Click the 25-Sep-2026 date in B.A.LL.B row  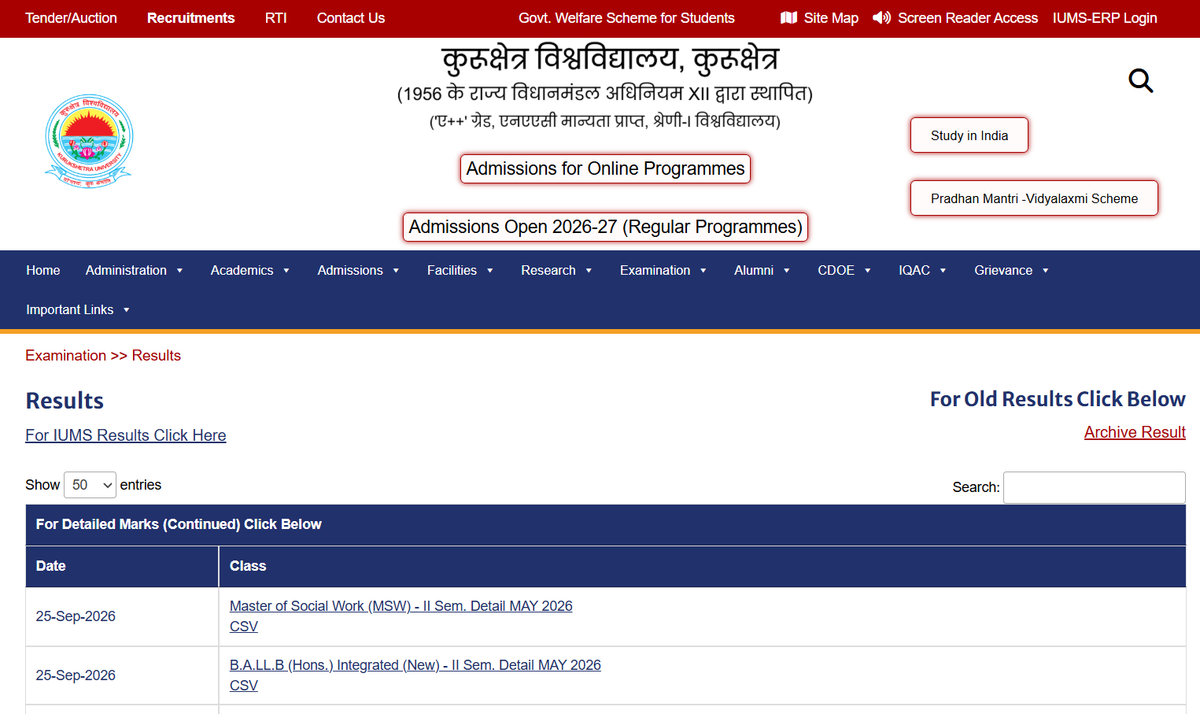tap(75, 675)
